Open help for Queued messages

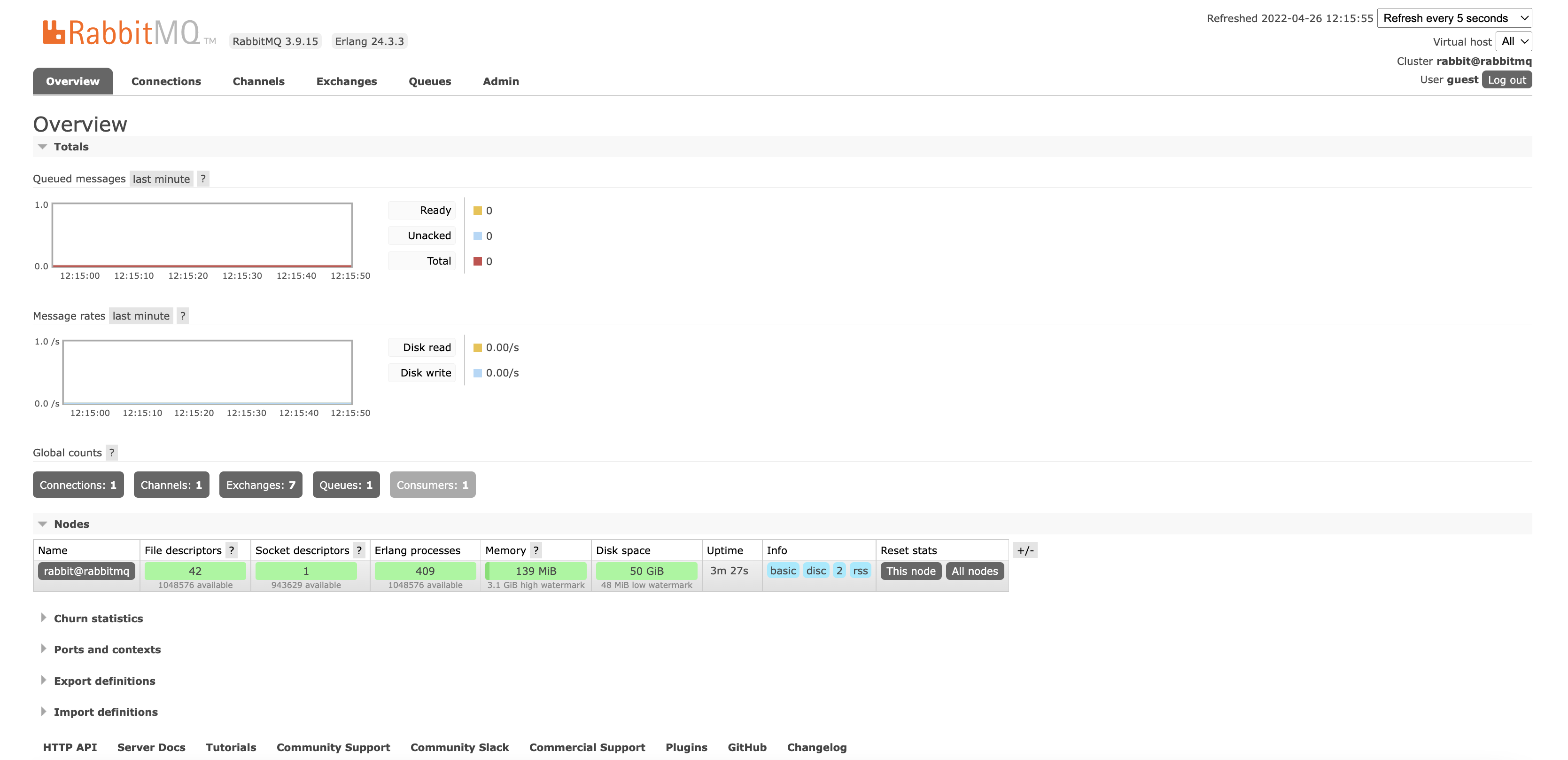[203, 179]
